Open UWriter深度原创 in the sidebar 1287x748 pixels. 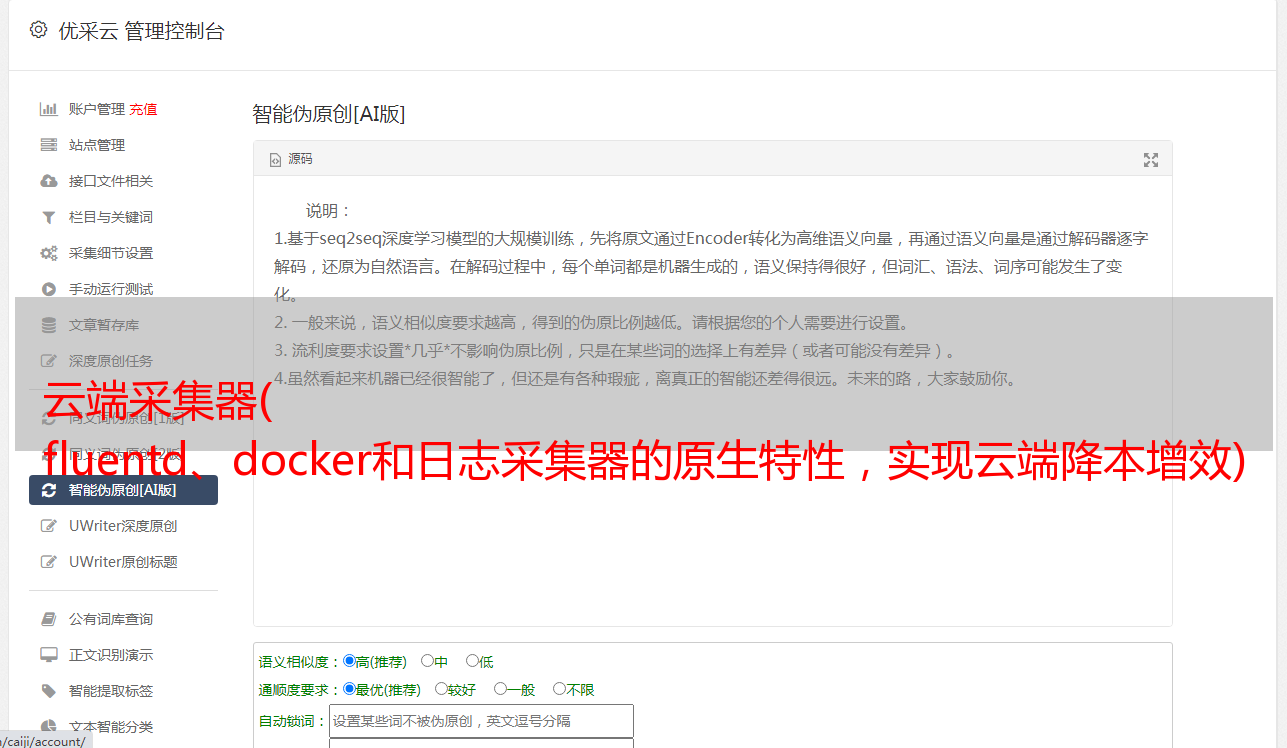pos(123,526)
